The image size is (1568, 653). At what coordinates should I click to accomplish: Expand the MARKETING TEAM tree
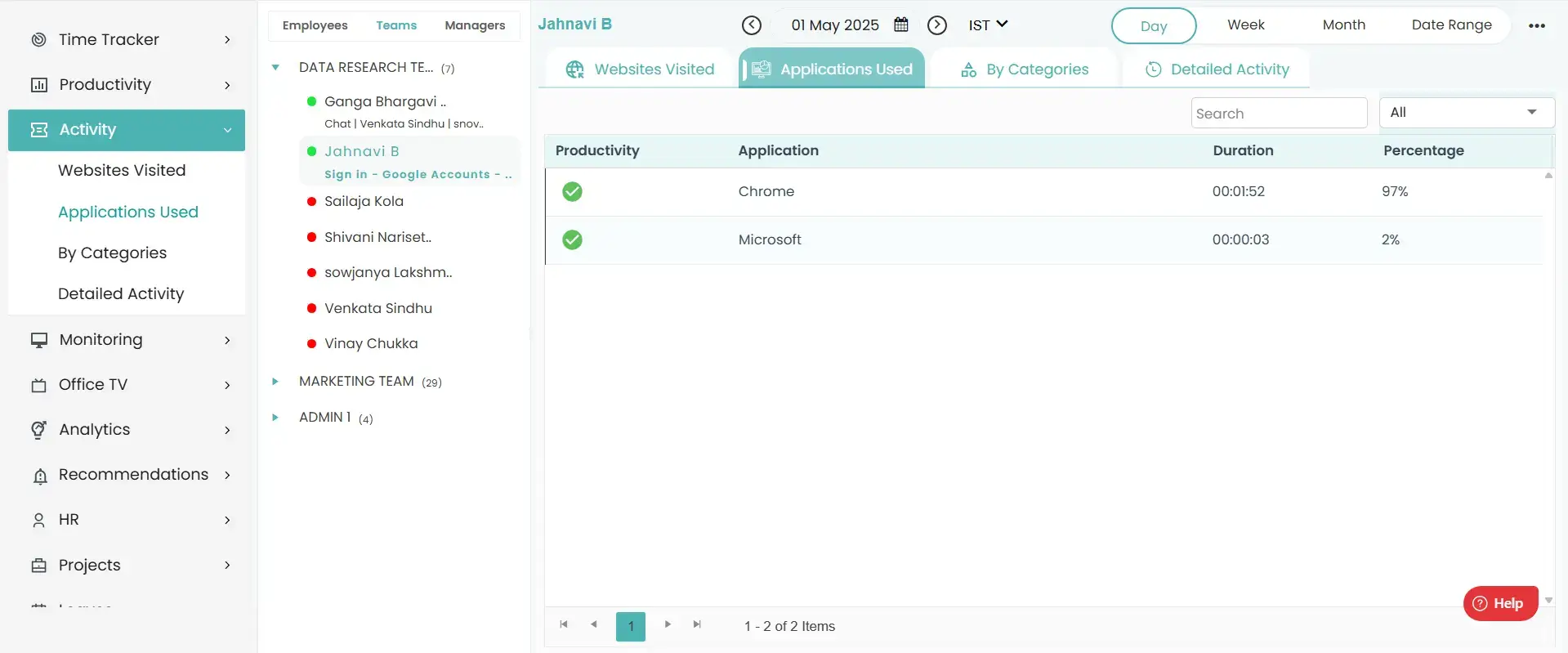click(x=275, y=382)
